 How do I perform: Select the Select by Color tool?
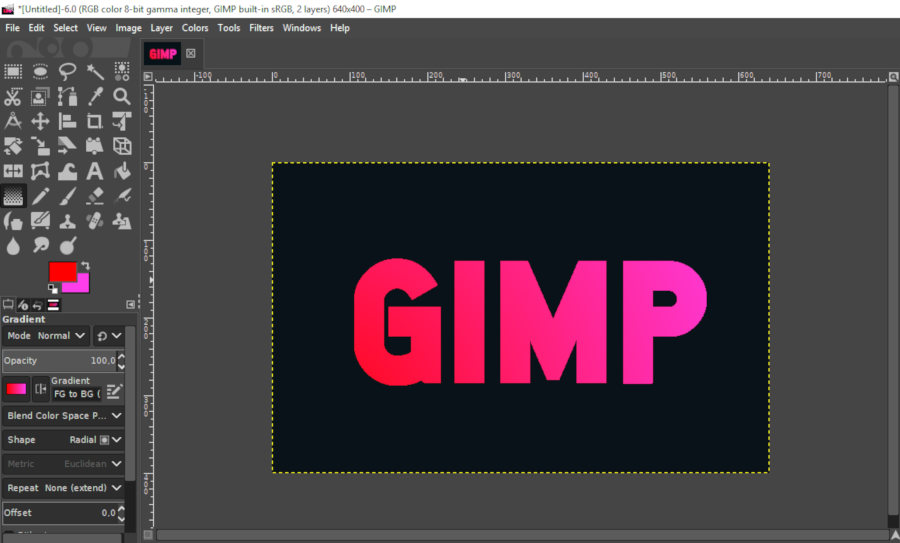coord(122,71)
